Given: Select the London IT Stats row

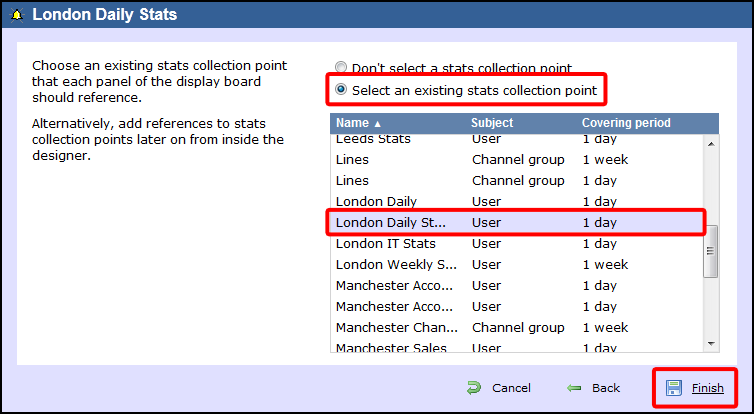Looking at the screenshot, I should tap(386, 244).
